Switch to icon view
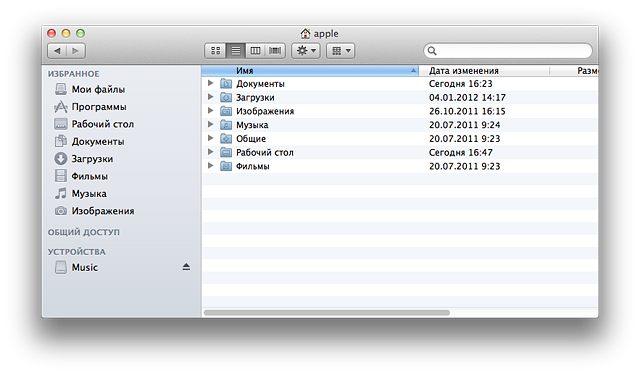This screenshot has width=640, height=375. (215, 51)
